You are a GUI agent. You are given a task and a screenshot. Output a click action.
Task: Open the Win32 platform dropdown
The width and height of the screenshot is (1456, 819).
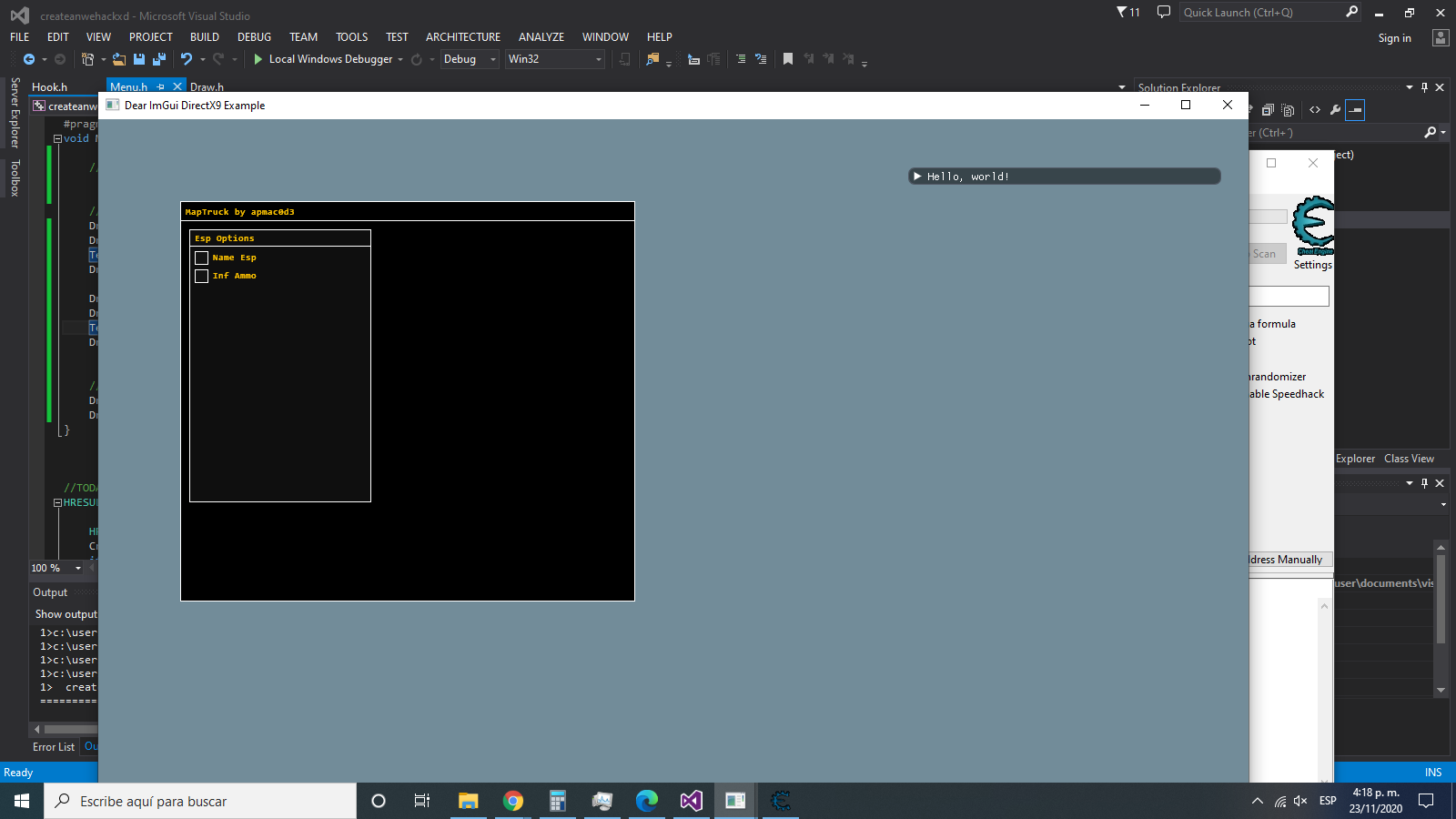point(555,59)
